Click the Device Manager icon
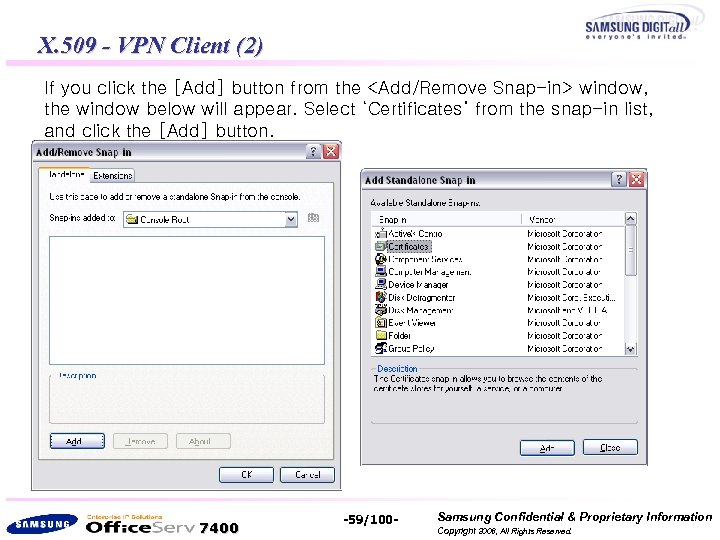The image size is (720, 540). pyautogui.click(x=381, y=284)
